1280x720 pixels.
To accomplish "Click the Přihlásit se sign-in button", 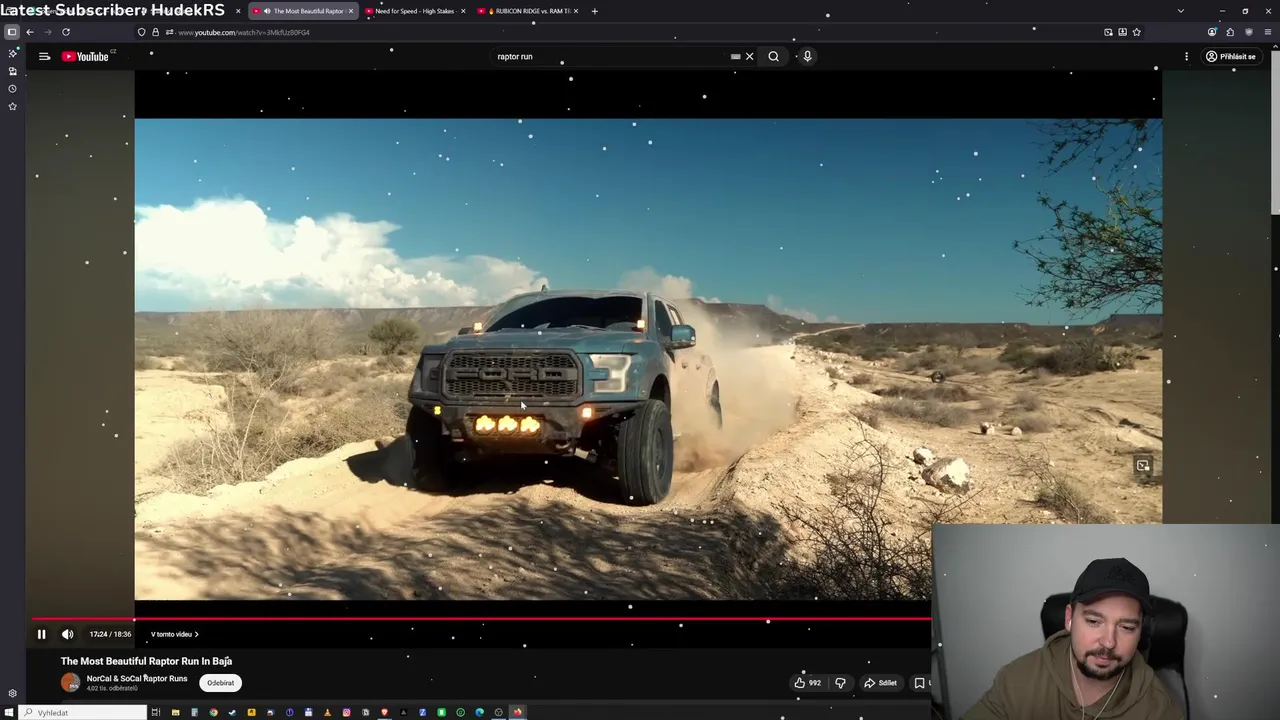I will pyautogui.click(x=1230, y=56).
